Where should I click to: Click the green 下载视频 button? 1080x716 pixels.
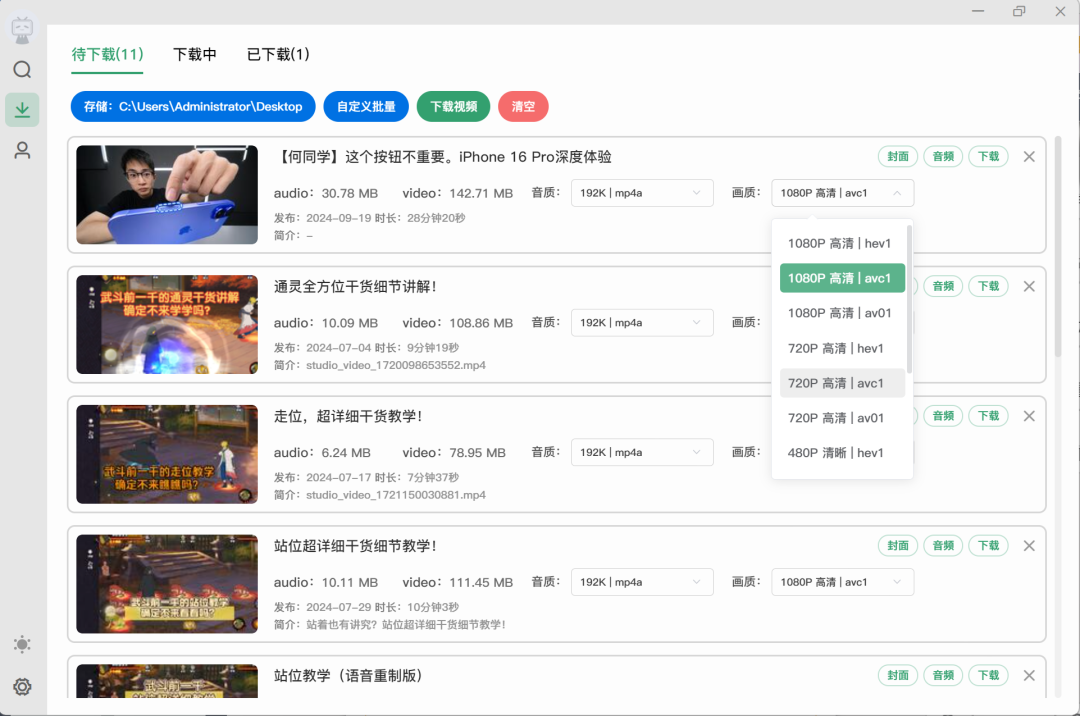[453, 107]
